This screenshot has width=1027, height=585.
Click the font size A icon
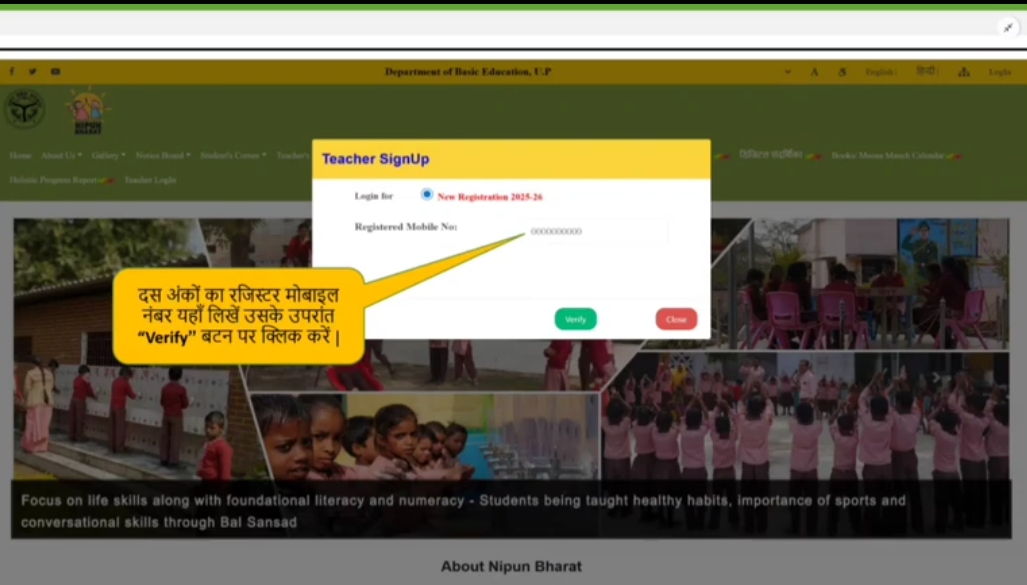coord(814,72)
